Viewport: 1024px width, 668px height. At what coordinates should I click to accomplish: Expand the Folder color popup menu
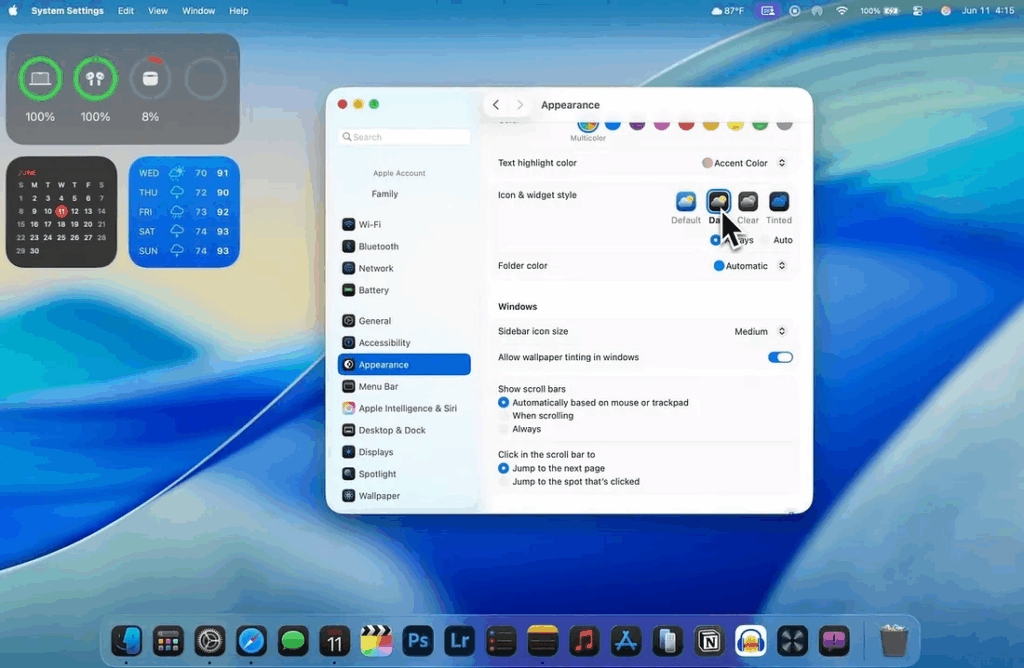750,266
